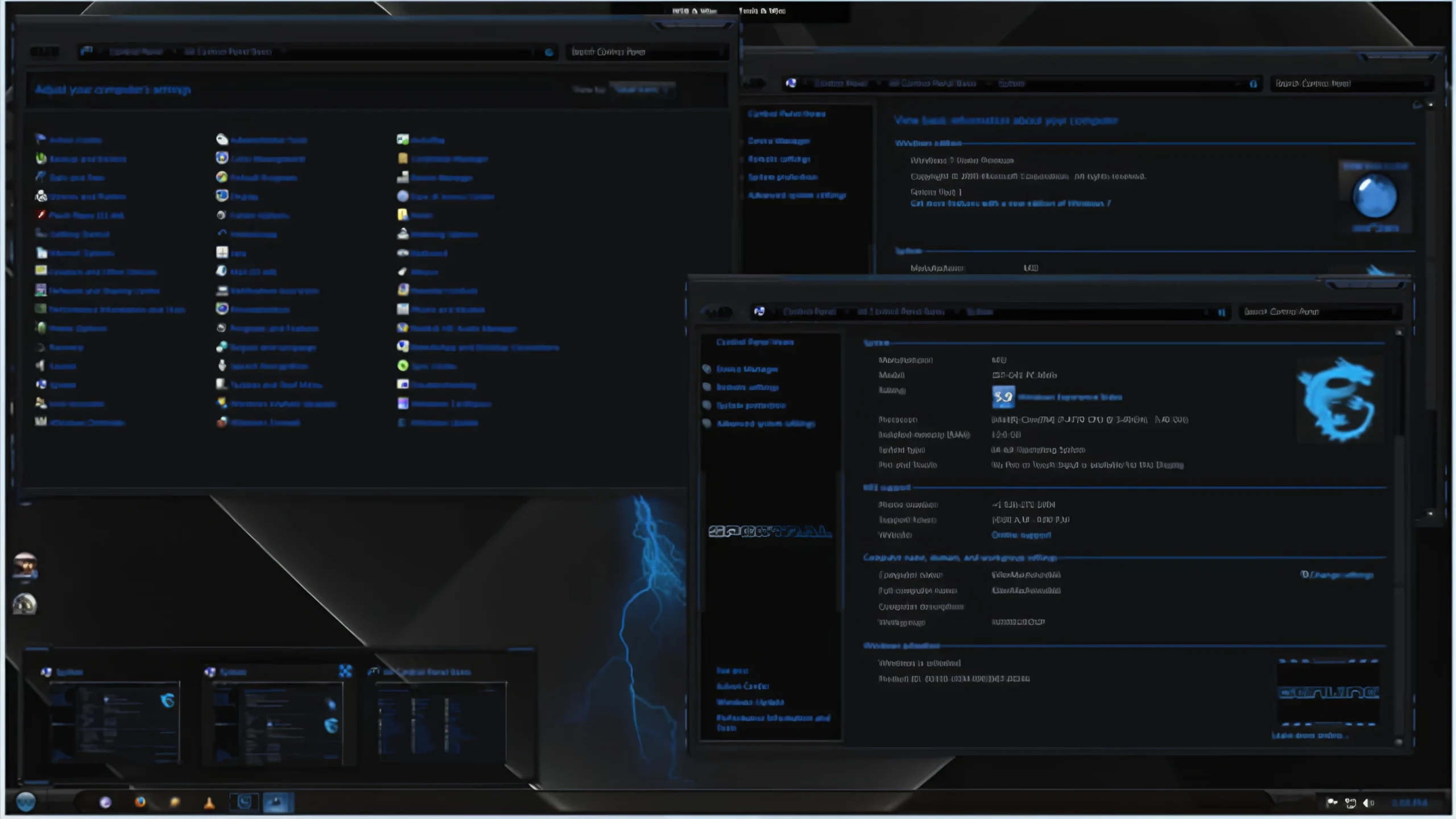Open the View by dropdown in Control Panel
This screenshot has width=1456, height=819.
[x=642, y=90]
